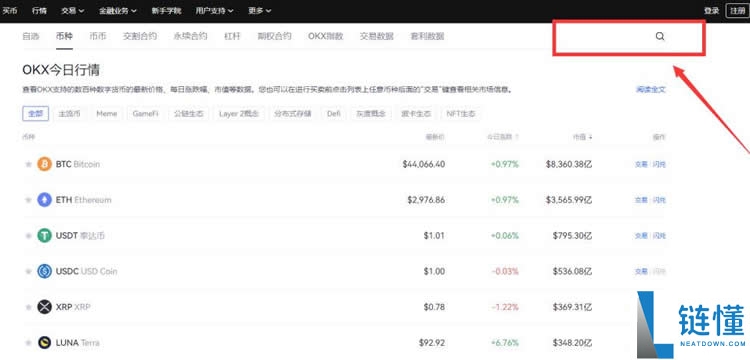Image resolution: width=750 pixels, height=360 pixels.
Task: Expand the 用户支持 menu
Action: point(214,11)
